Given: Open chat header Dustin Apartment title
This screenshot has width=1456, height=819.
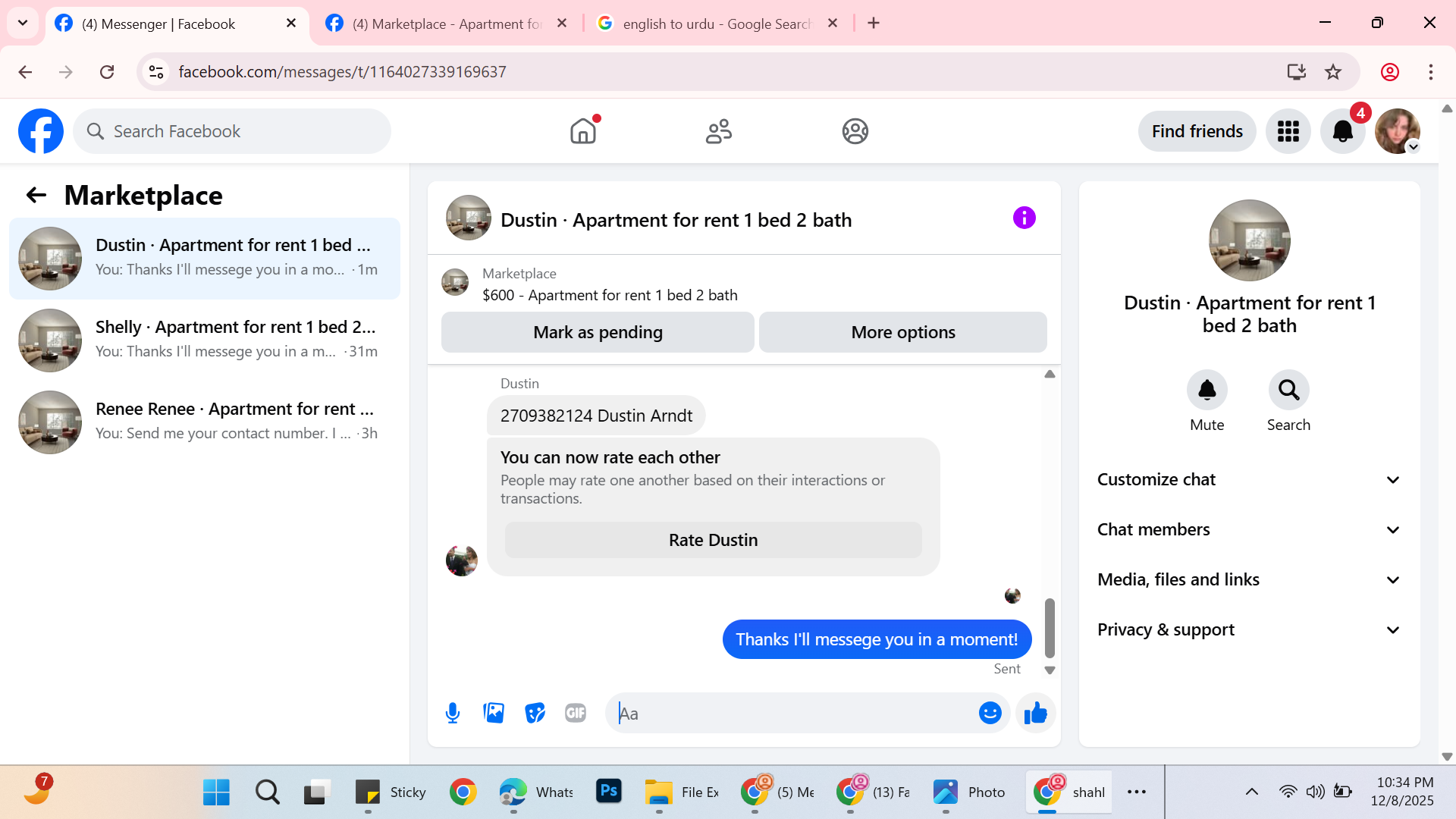Looking at the screenshot, I should 676,220.
